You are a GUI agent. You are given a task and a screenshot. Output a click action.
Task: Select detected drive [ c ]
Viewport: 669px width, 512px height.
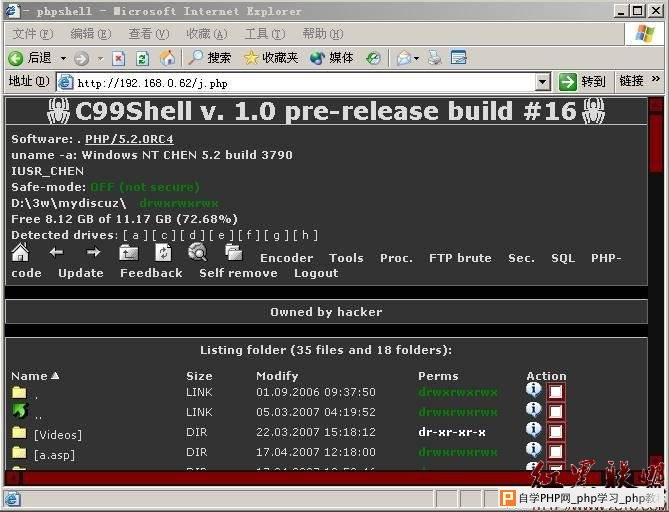[x=164, y=235]
